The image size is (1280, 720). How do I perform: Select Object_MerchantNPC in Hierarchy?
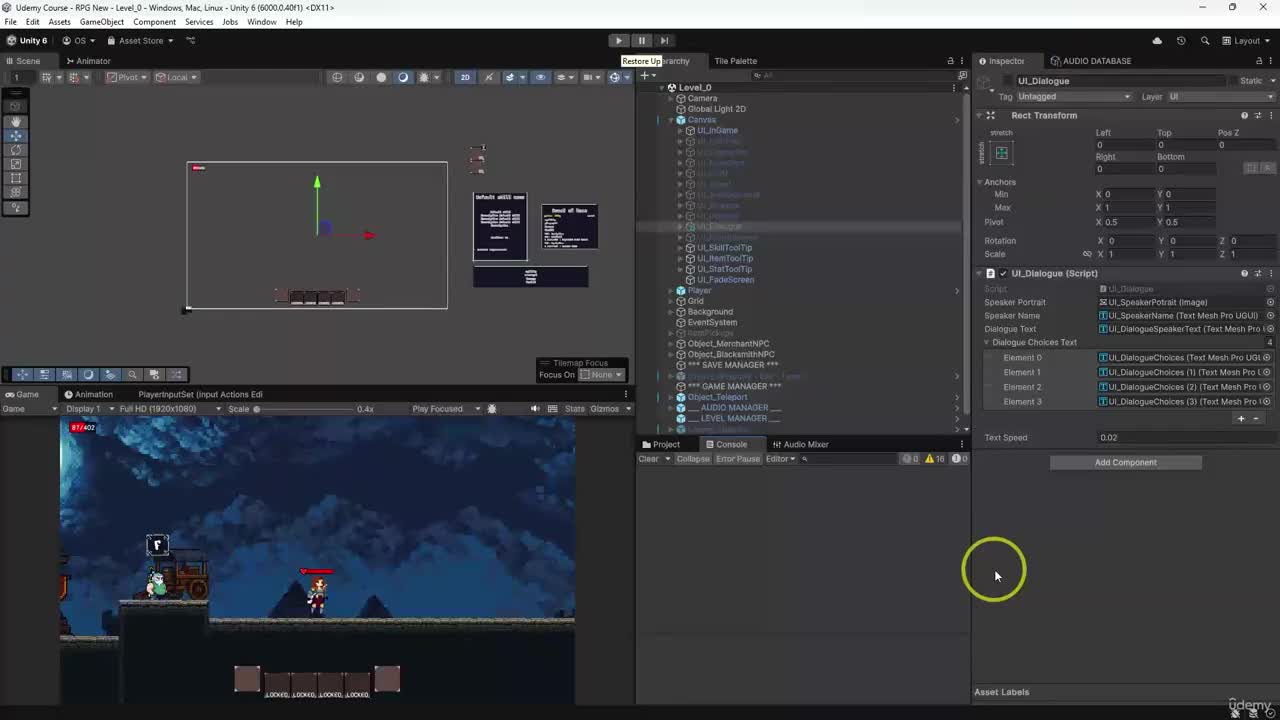(x=728, y=344)
